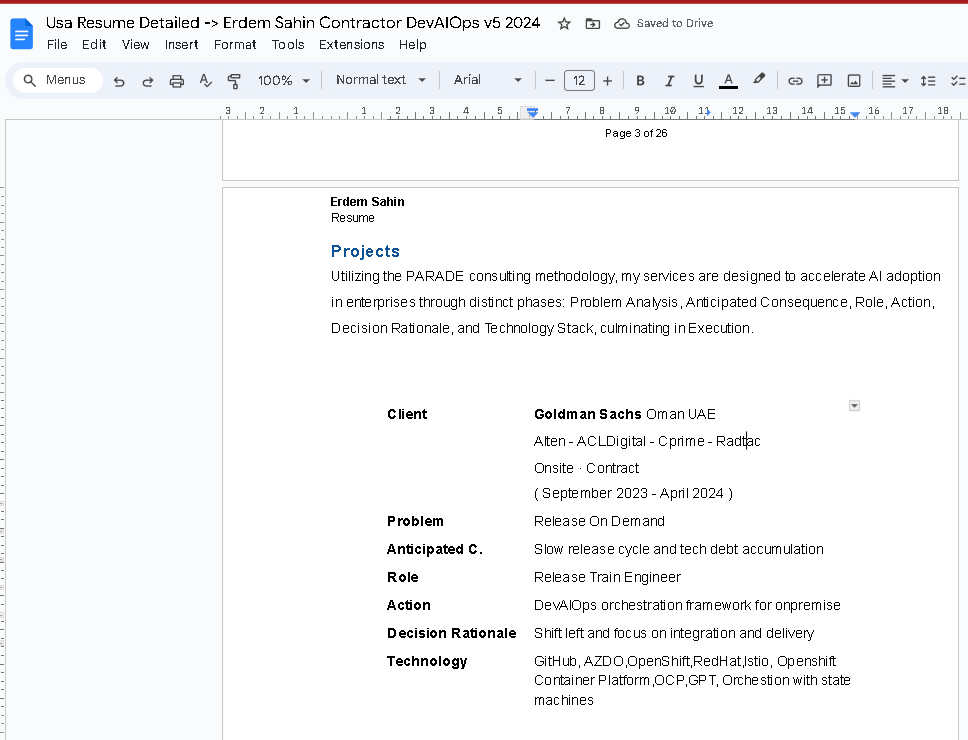Open the File menu

click(x=57, y=44)
